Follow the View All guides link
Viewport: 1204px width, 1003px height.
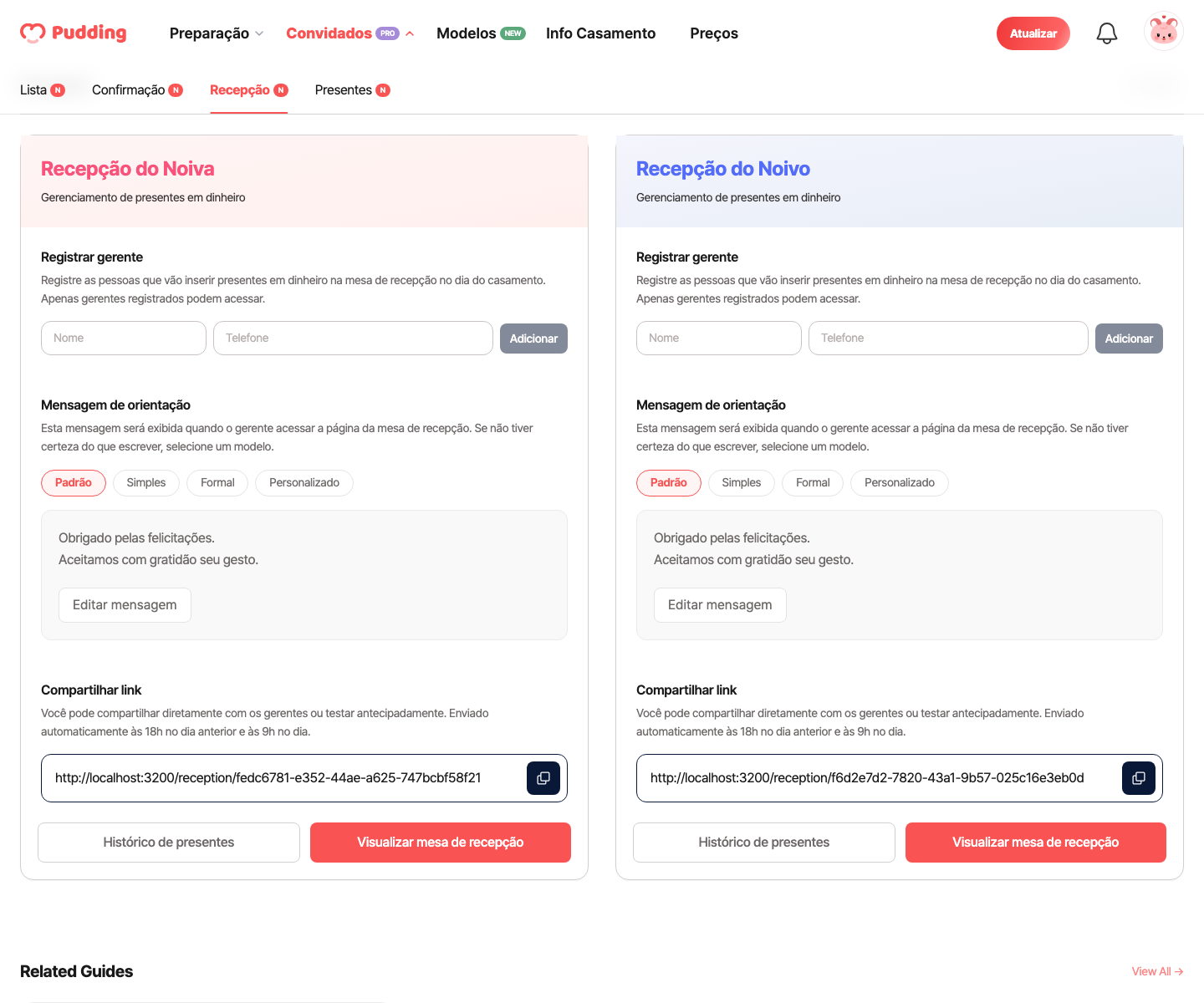[1157, 971]
